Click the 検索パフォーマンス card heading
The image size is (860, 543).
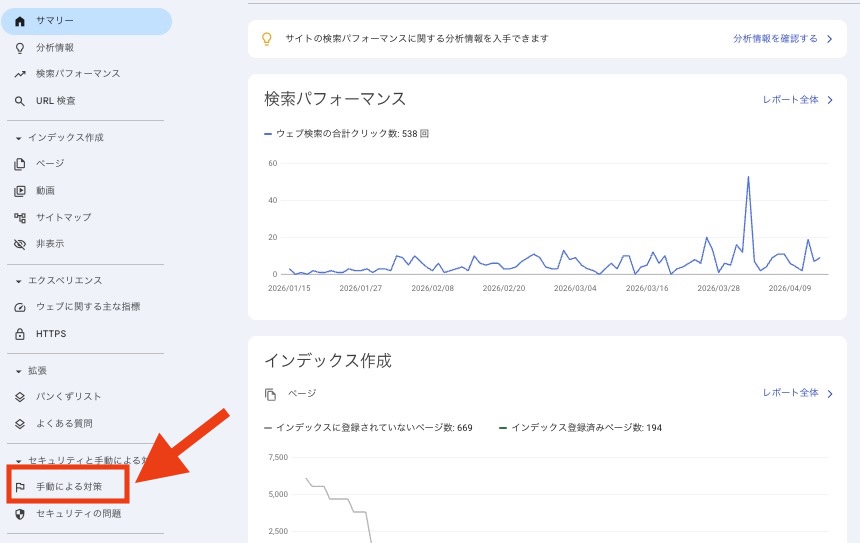click(335, 99)
